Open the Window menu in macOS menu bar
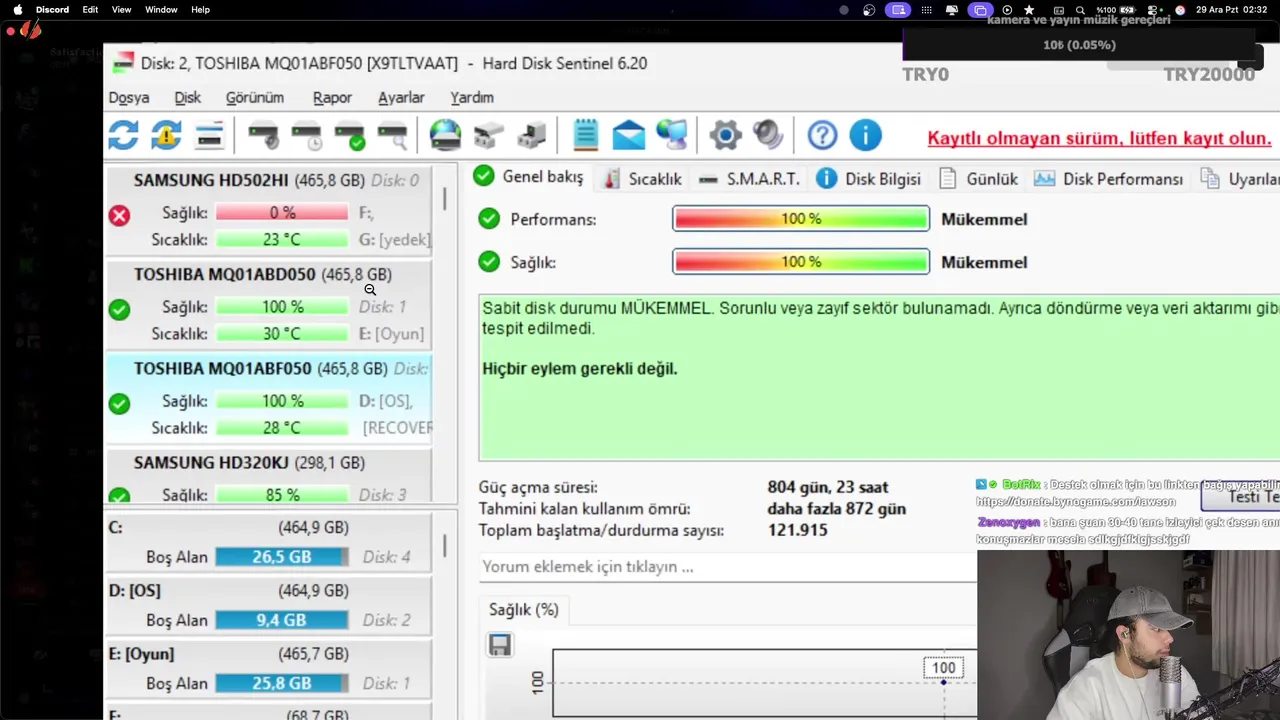This screenshot has height=720, width=1280. pos(161,10)
